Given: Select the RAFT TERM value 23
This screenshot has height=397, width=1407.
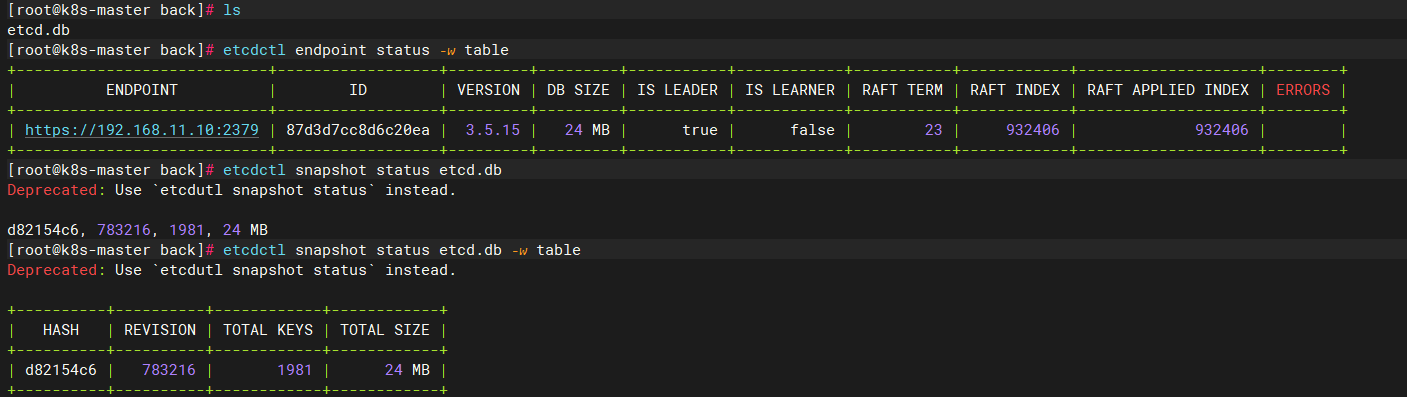Looking at the screenshot, I should click(x=934, y=130).
